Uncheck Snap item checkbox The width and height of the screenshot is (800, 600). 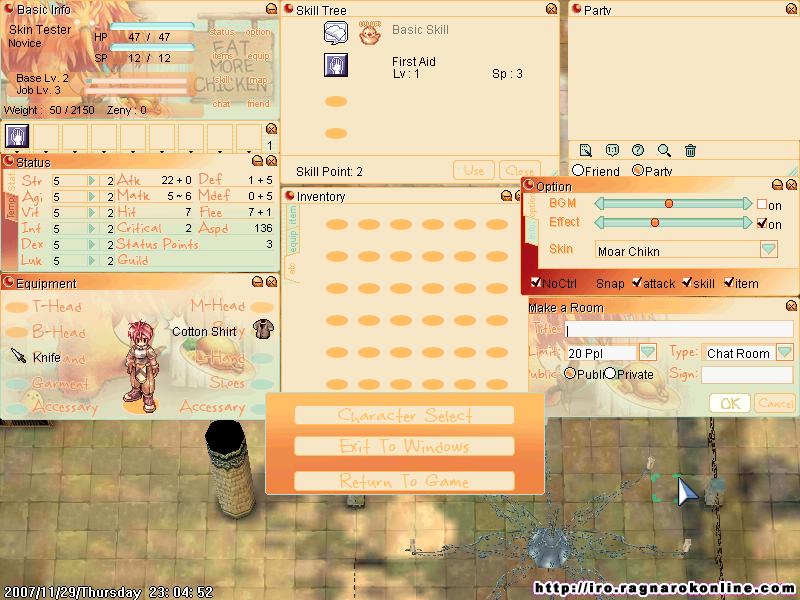pyautogui.click(x=729, y=282)
